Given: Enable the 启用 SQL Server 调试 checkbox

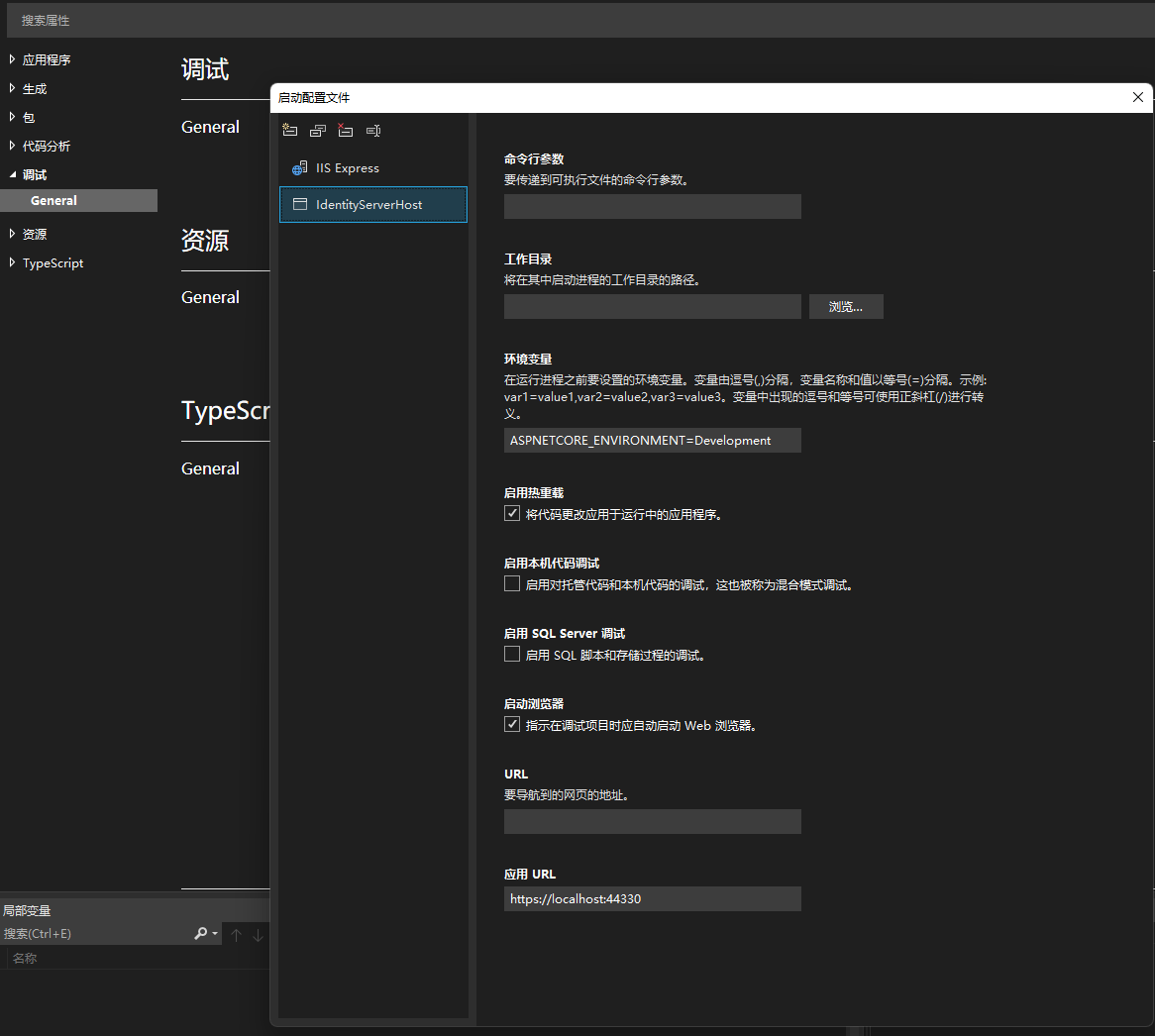Looking at the screenshot, I should (512, 654).
